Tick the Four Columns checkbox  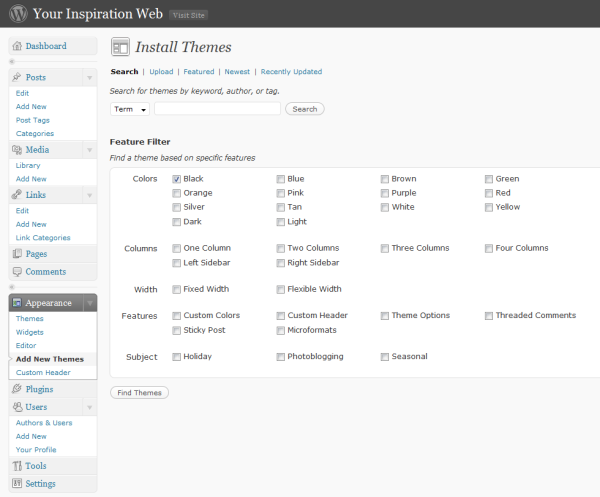tap(489, 248)
